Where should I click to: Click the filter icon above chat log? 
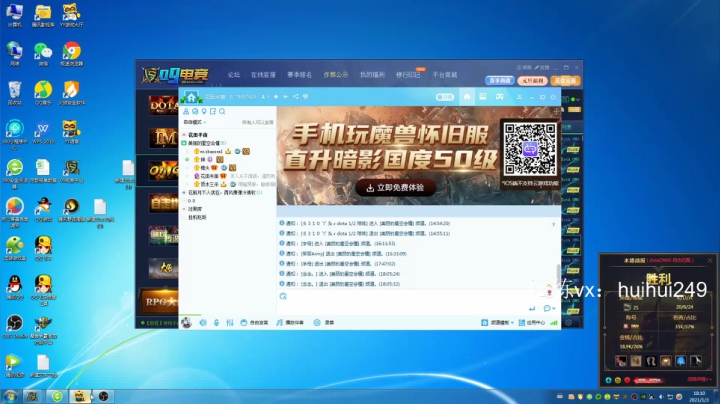tap(554, 224)
